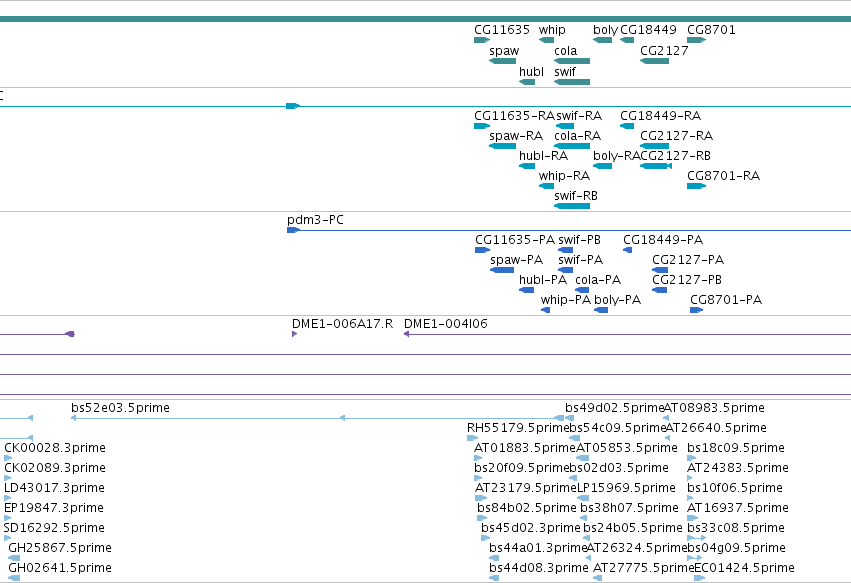Open the hubl gene feature

point(527,82)
